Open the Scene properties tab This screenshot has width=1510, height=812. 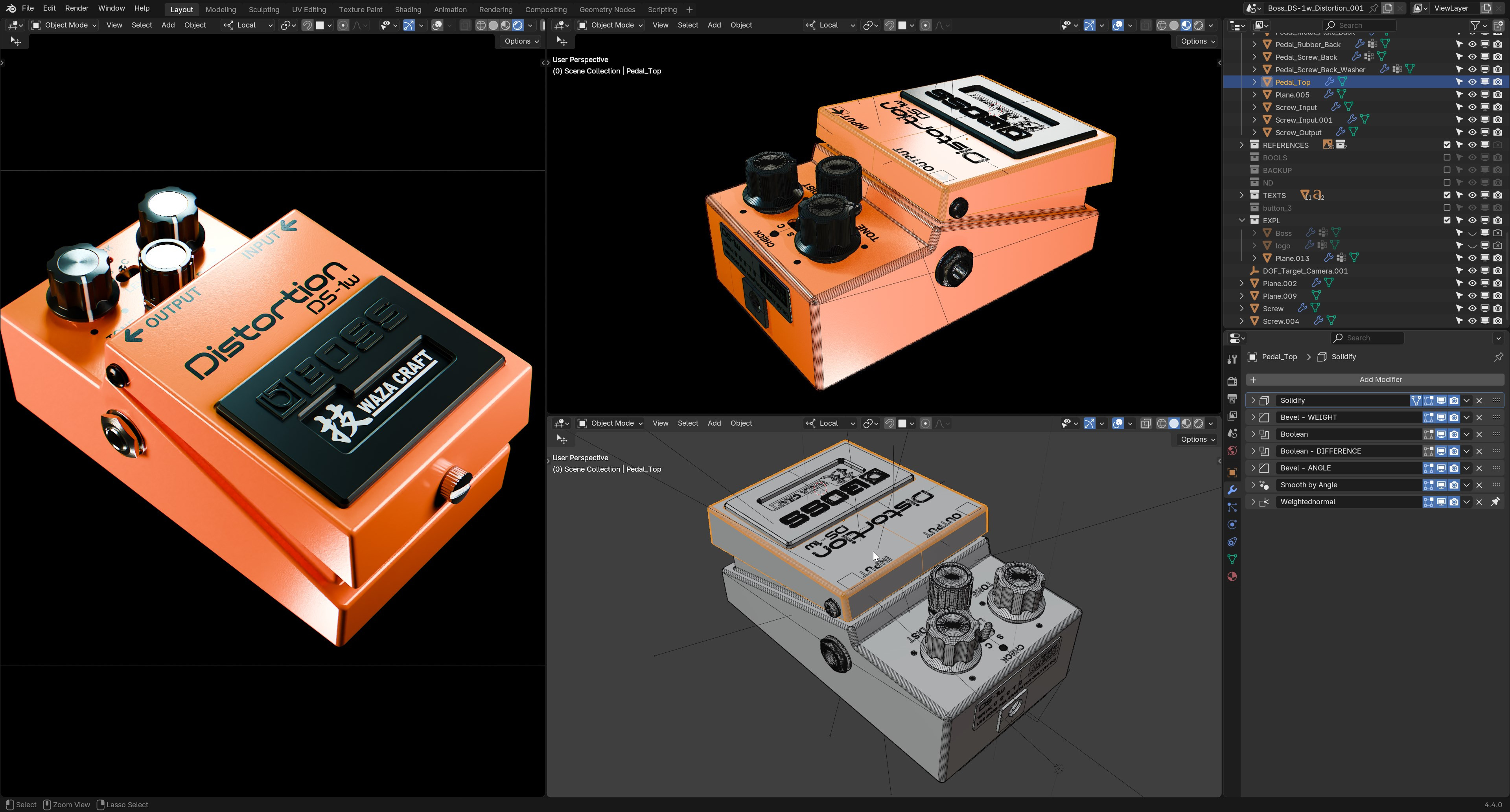click(x=1232, y=434)
